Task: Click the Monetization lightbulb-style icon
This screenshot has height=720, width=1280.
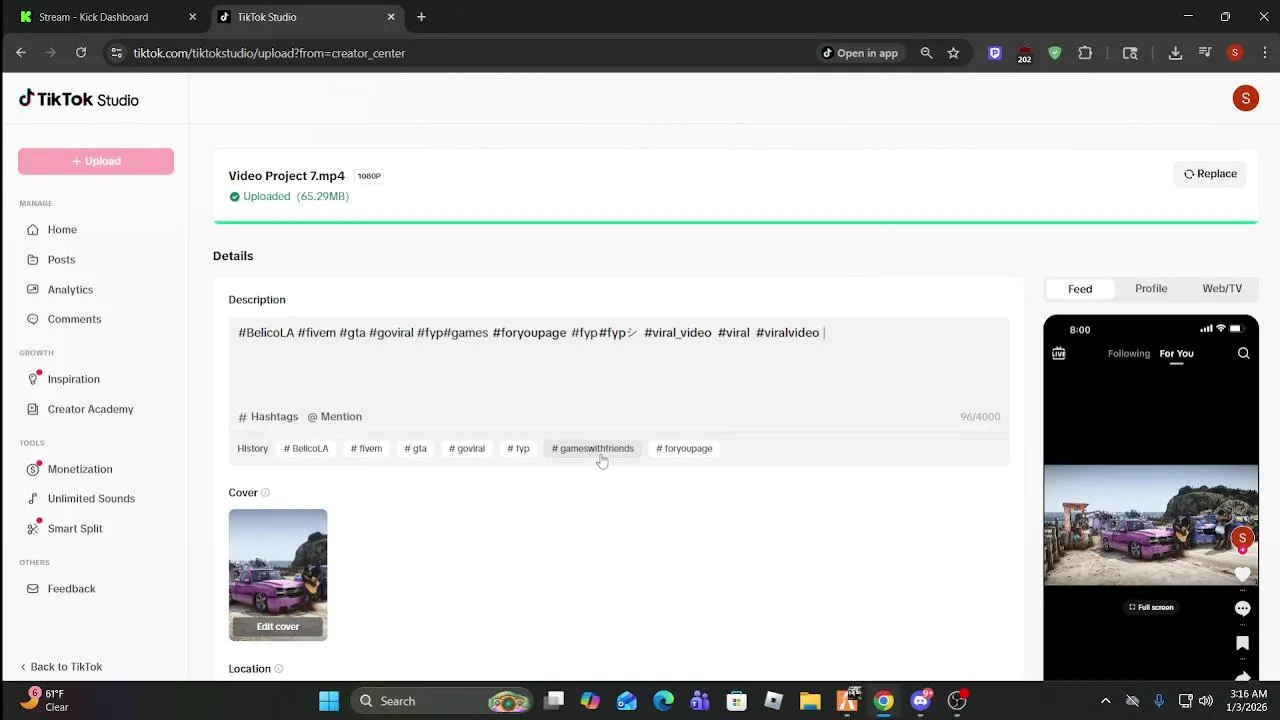Action: 33,469
